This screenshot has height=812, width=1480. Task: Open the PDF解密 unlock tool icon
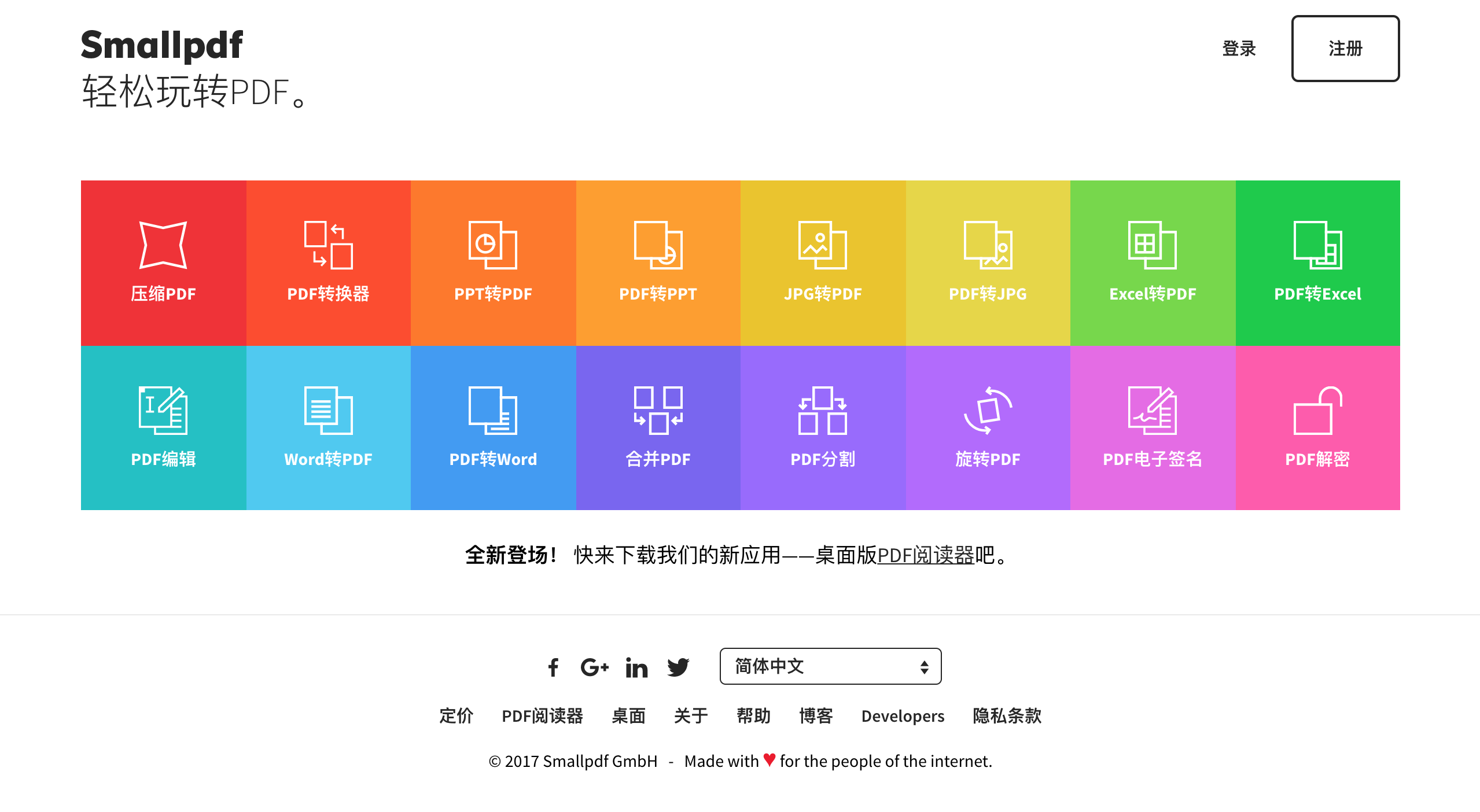click(1318, 411)
